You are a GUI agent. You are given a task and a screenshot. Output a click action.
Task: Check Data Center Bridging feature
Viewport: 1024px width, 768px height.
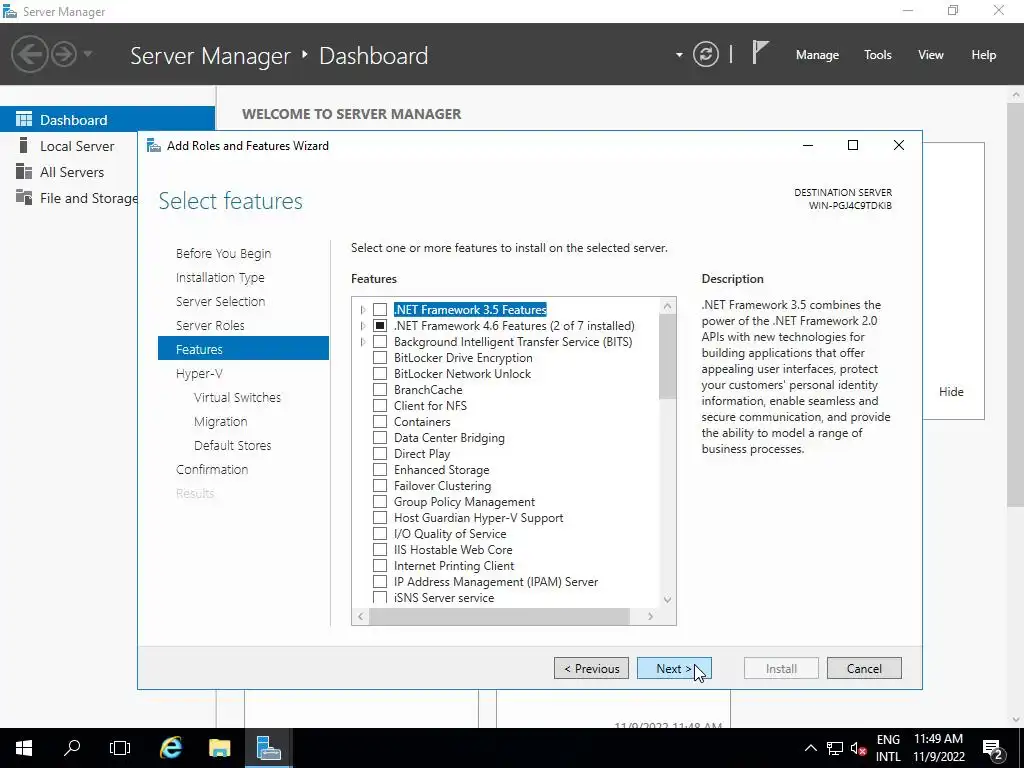(x=380, y=438)
